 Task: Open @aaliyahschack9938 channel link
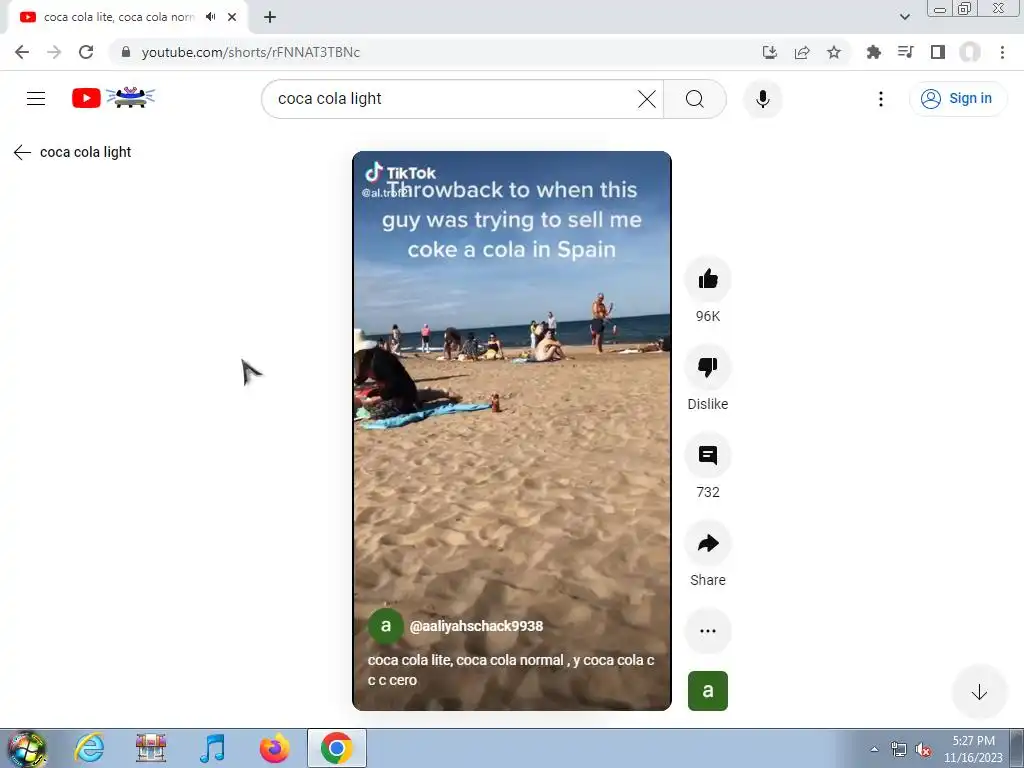tap(476, 626)
